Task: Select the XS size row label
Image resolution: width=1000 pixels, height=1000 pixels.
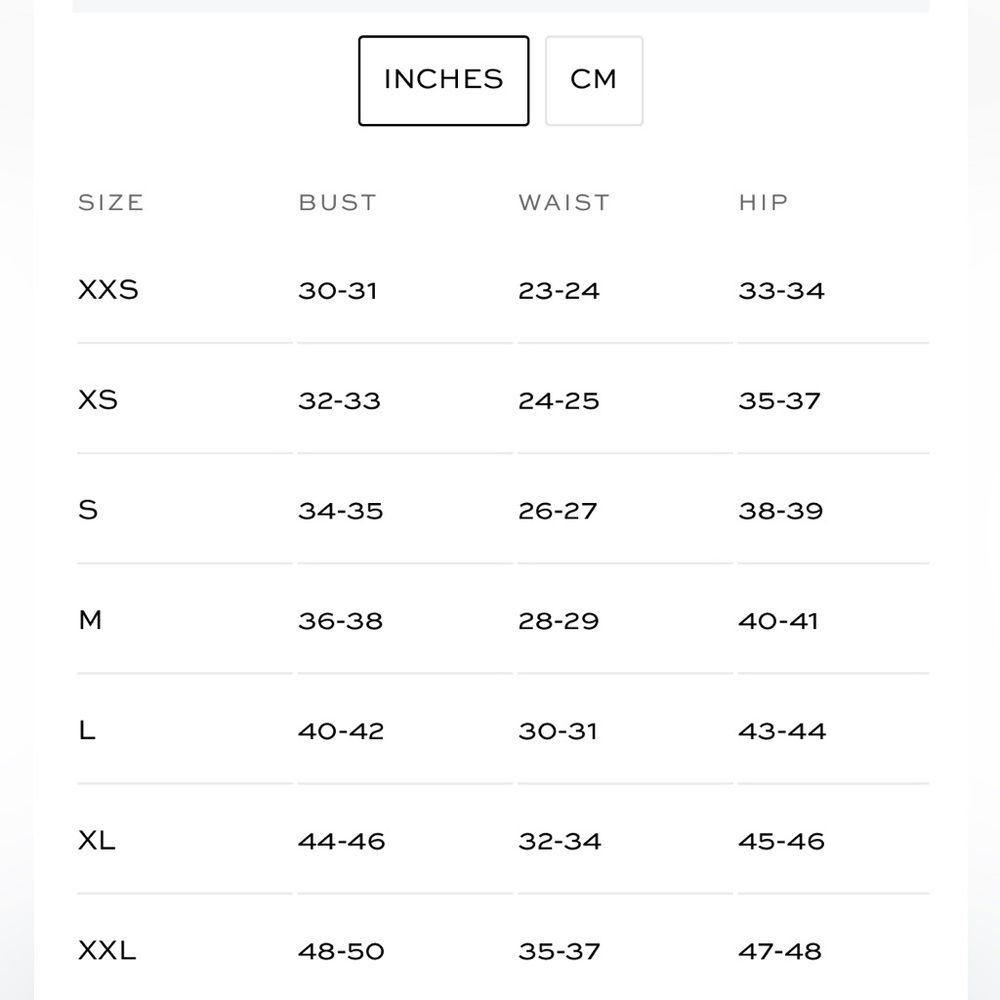Action: (x=98, y=400)
